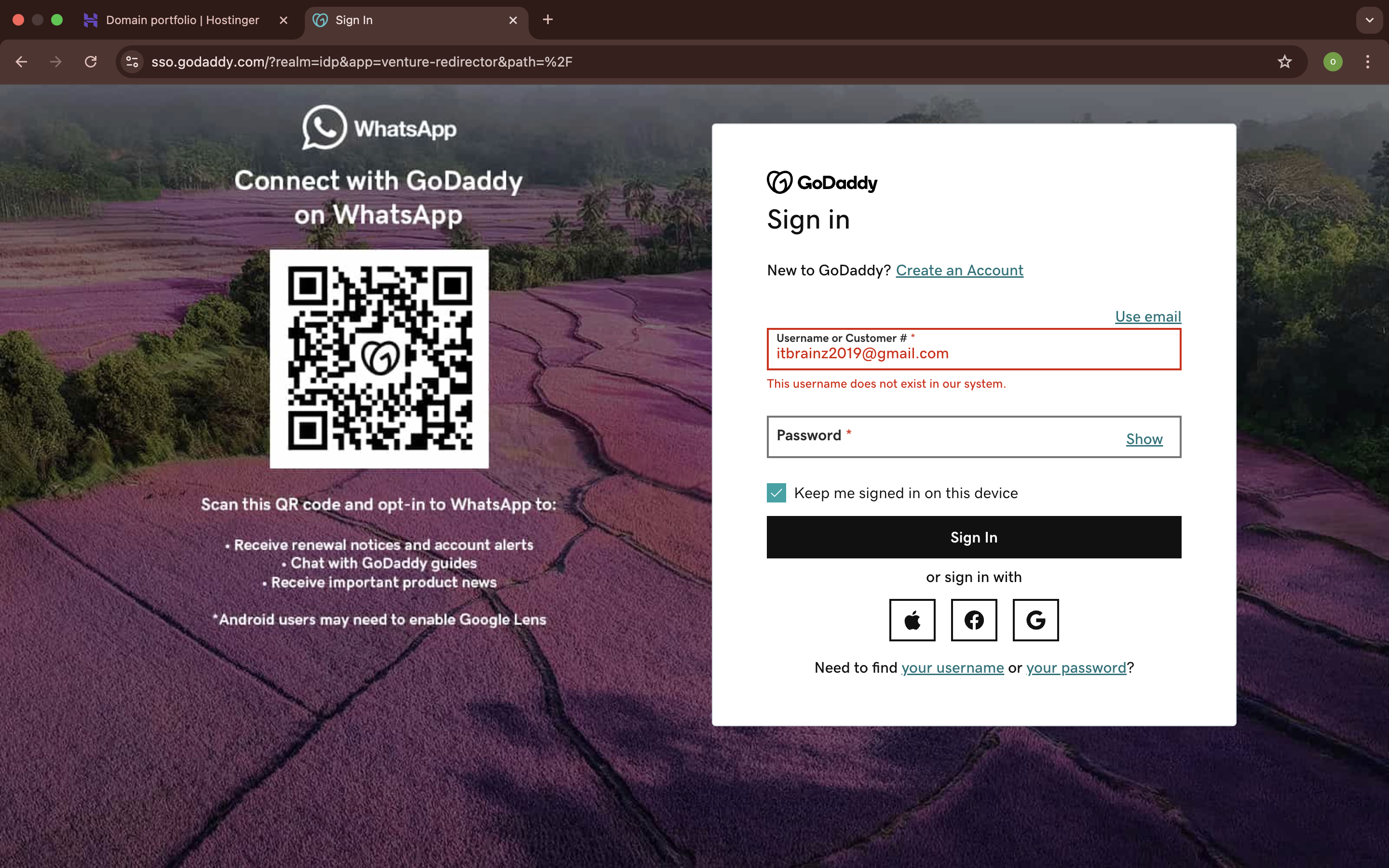Bookmark this page with star icon
The height and width of the screenshot is (868, 1389).
coord(1284,61)
